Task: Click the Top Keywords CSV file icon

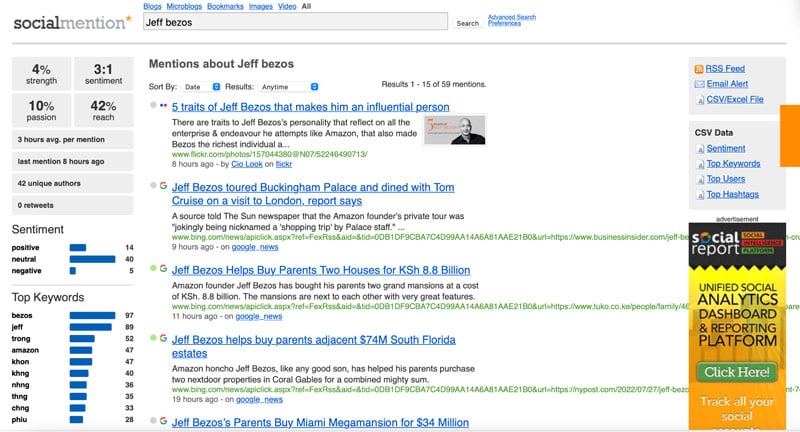Action: (x=700, y=164)
